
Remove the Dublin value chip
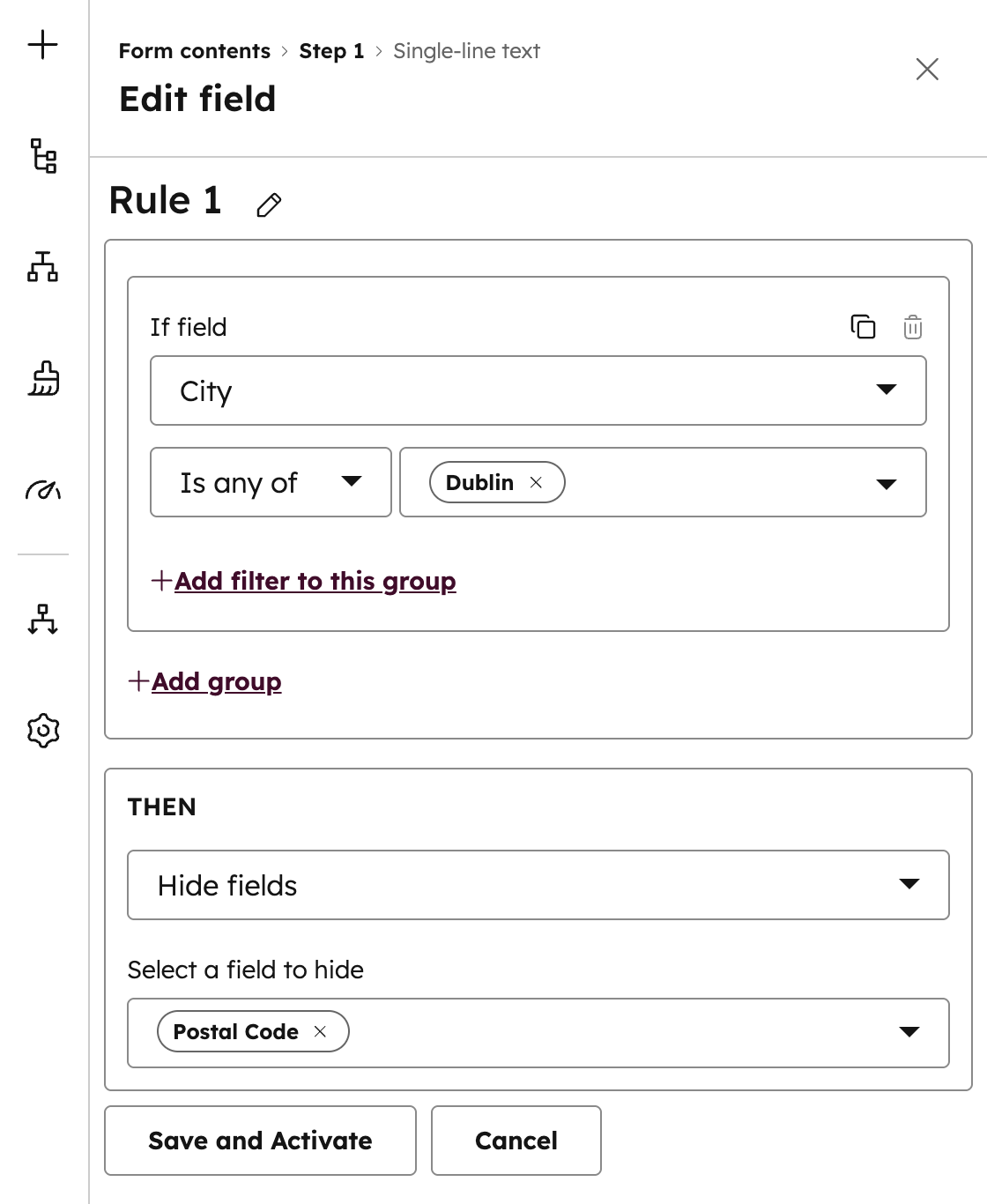[536, 482]
